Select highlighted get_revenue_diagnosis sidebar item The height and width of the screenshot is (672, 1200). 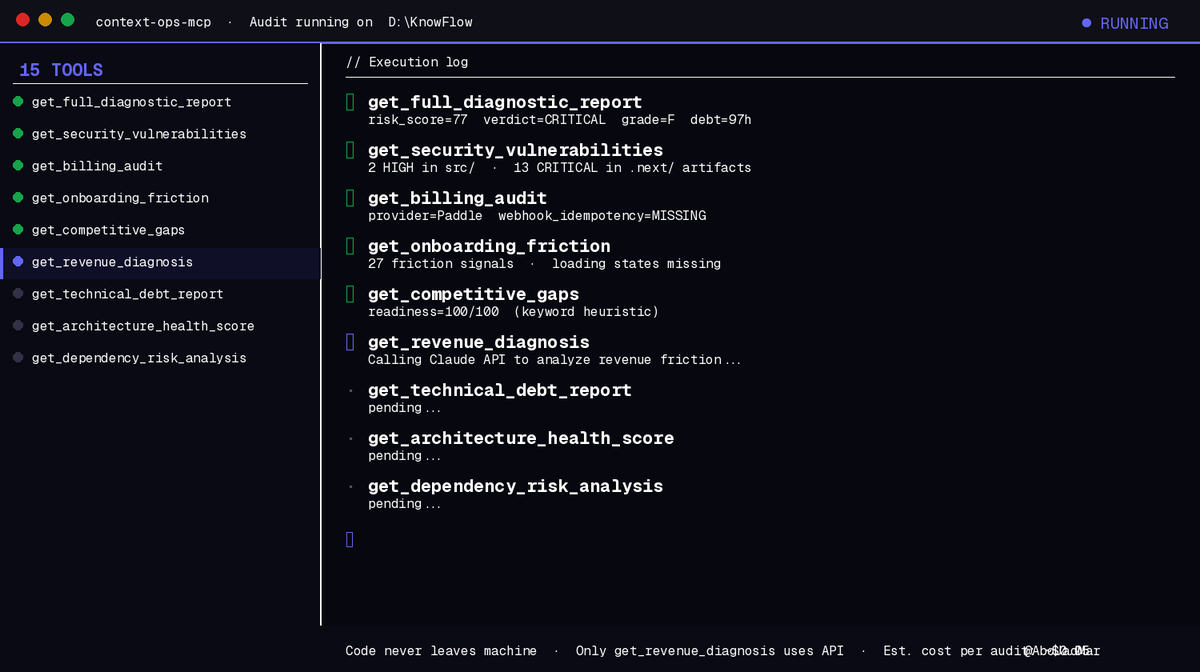[x=160, y=262]
